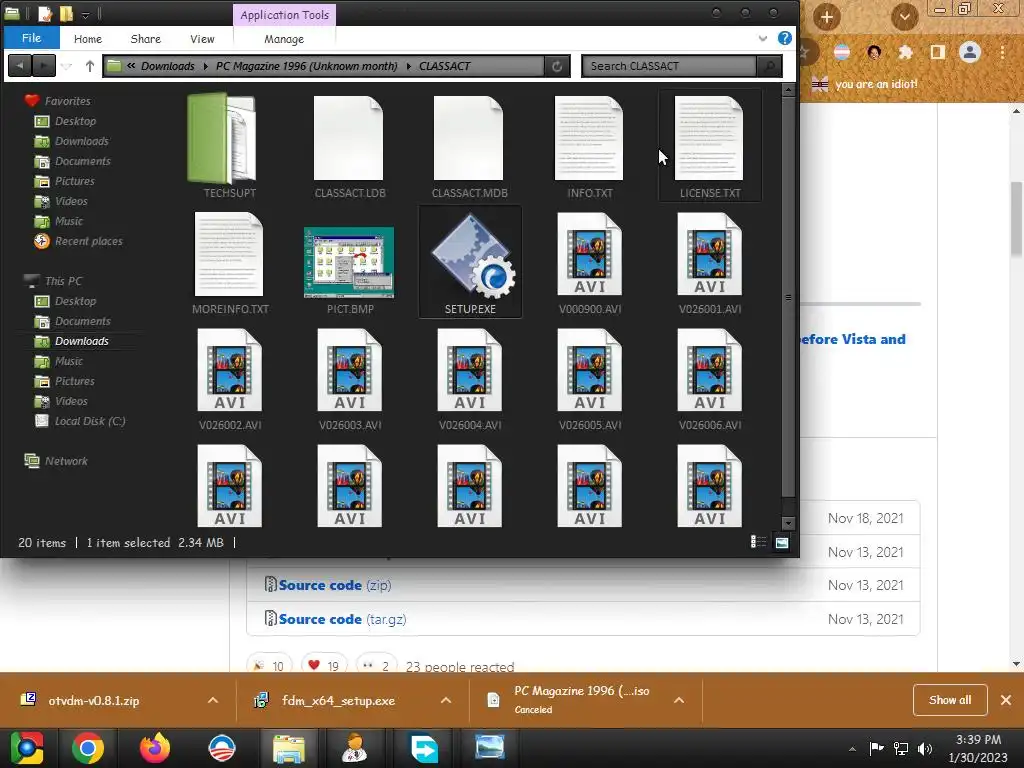
Task: Click Show all downloads button
Action: tap(950, 700)
